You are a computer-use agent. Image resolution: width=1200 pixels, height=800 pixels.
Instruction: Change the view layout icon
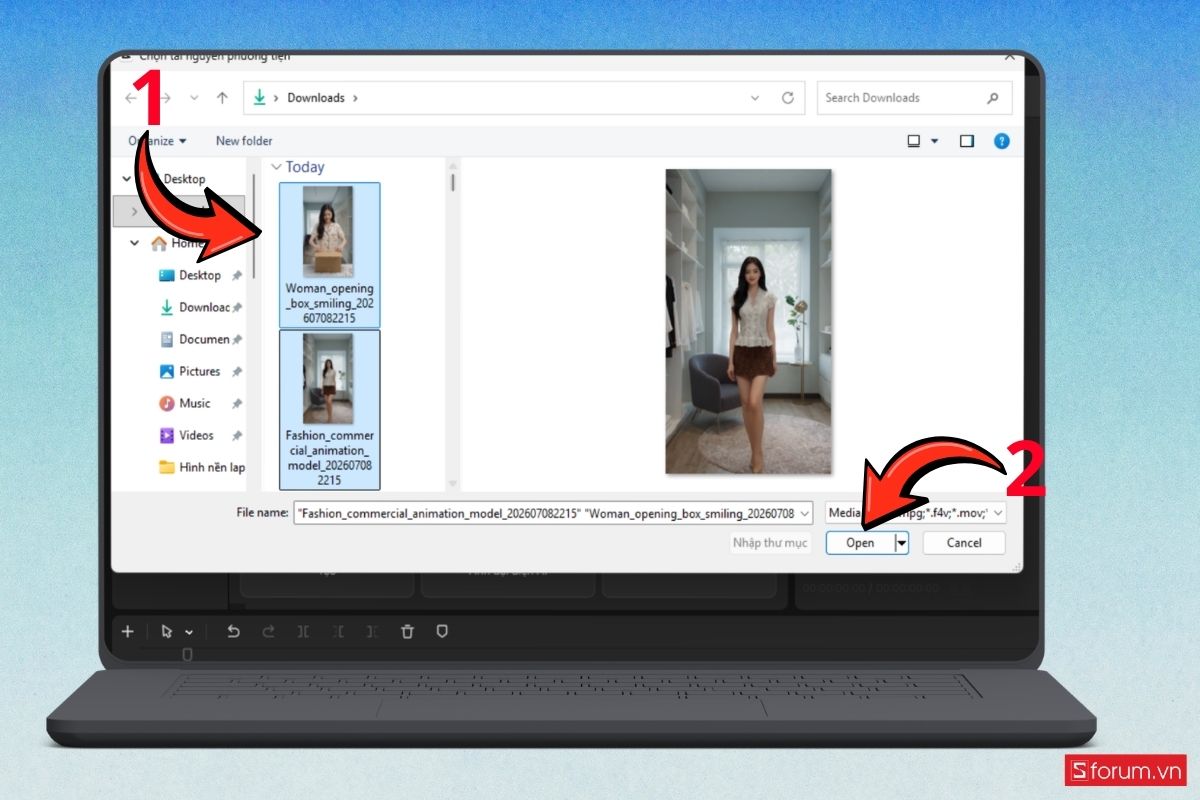point(914,141)
